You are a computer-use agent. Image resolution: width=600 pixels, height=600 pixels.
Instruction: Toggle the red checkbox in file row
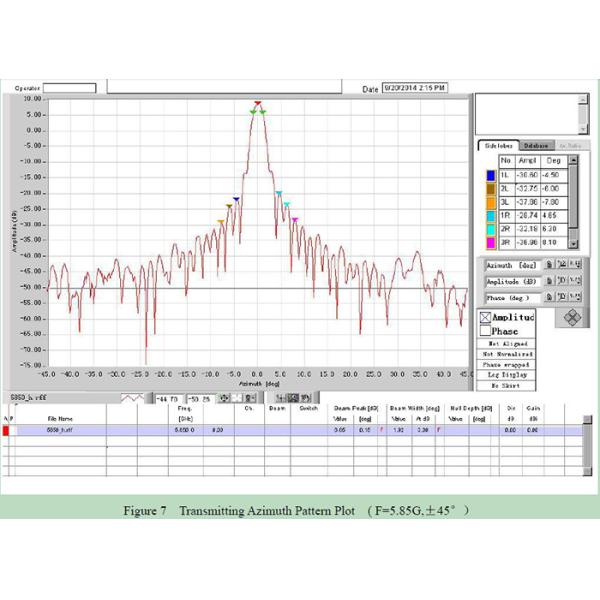click(x=5, y=430)
